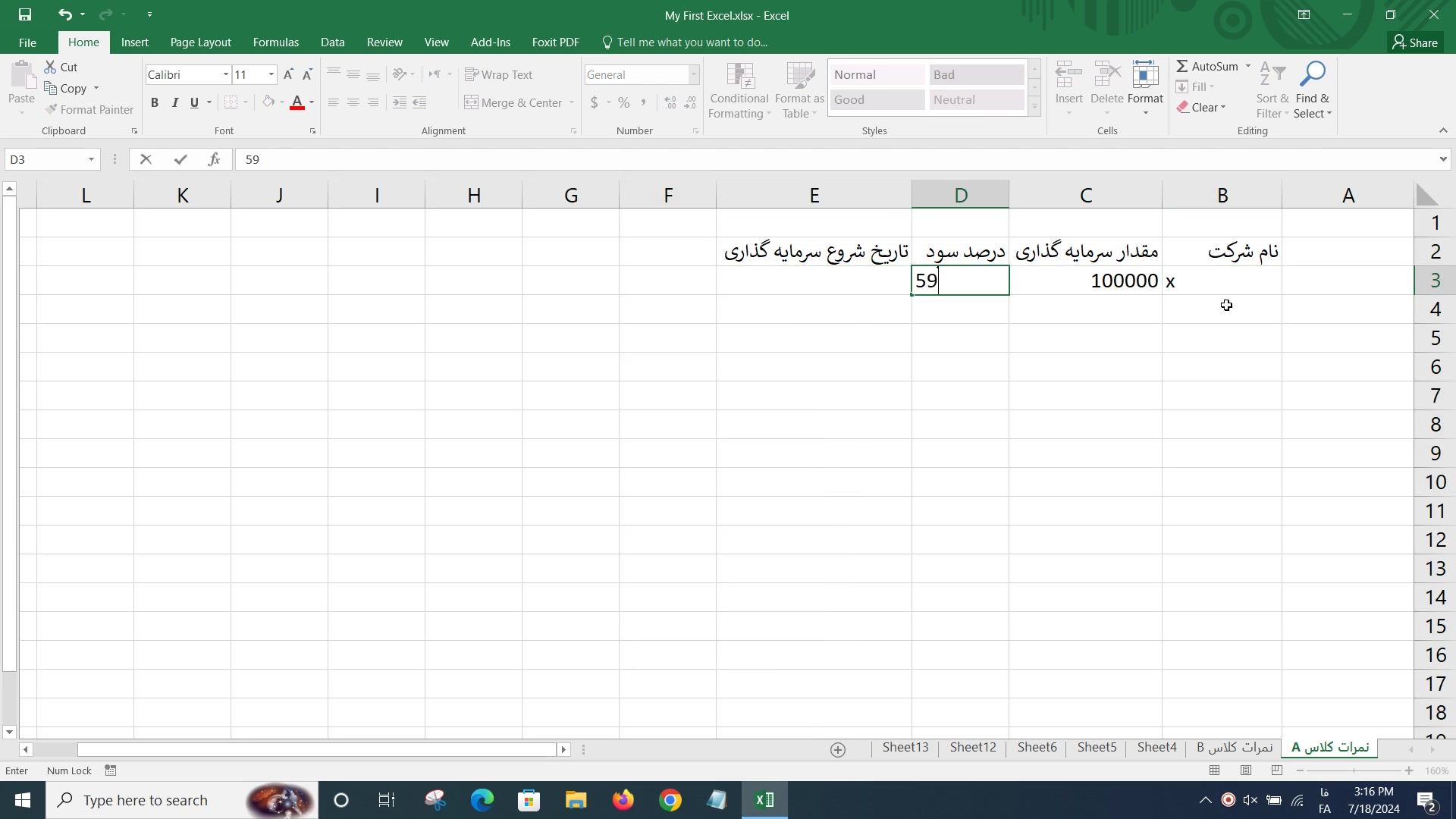The height and width of the screenshot is (819, 1456).
Task: Click the Insert Function fx icon
Action: tap(214, 159)
